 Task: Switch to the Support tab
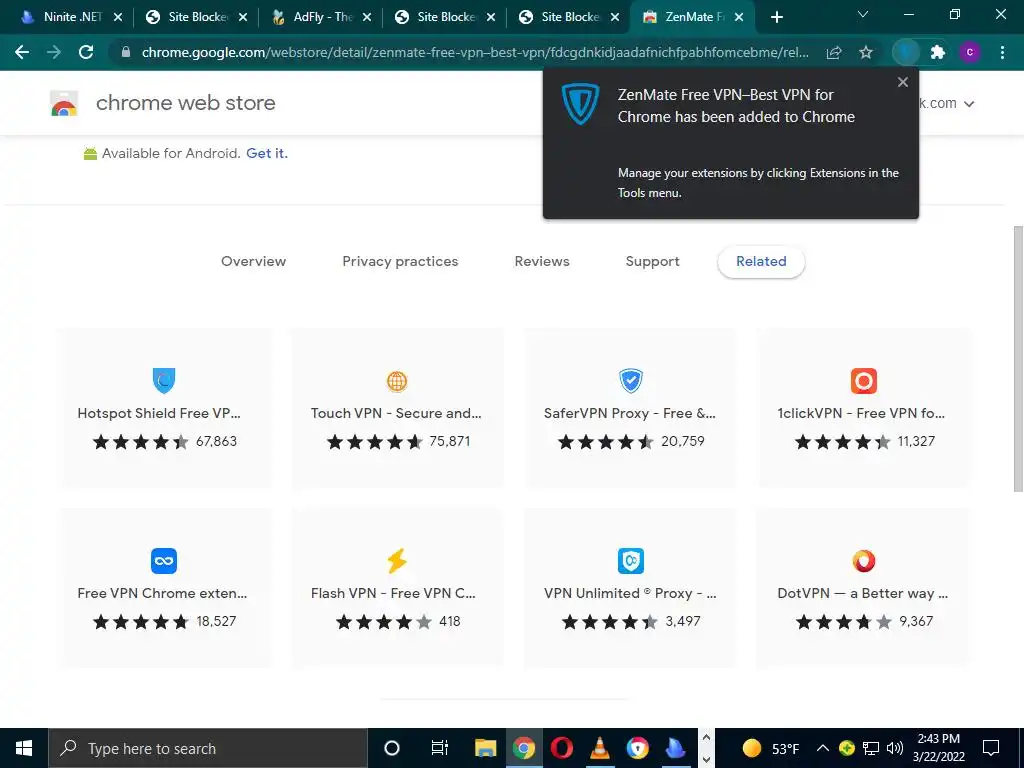click(x=652, y=261)
